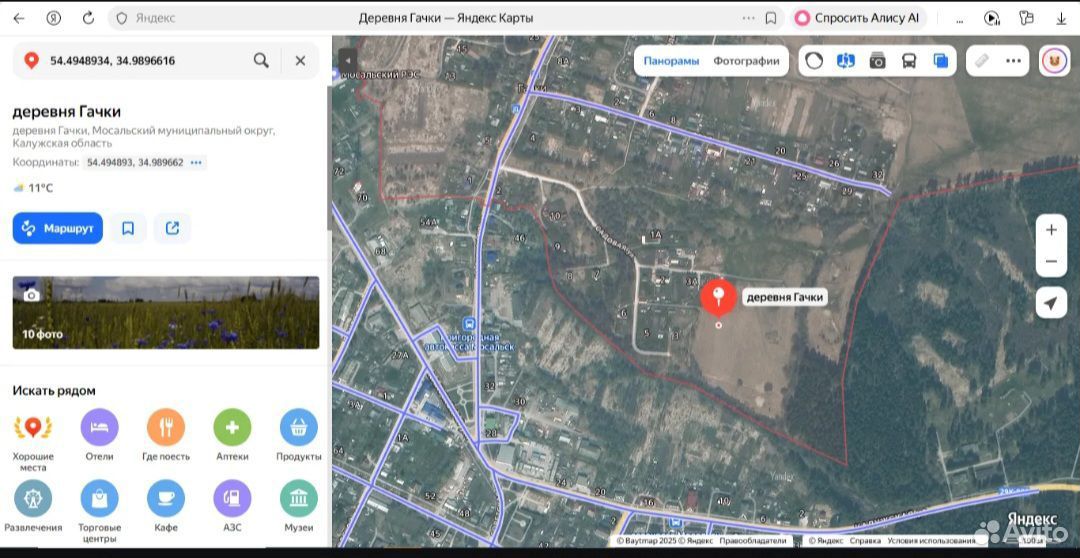
Task: Switch to Фотографии mode
Action: [x=747, y=61]
